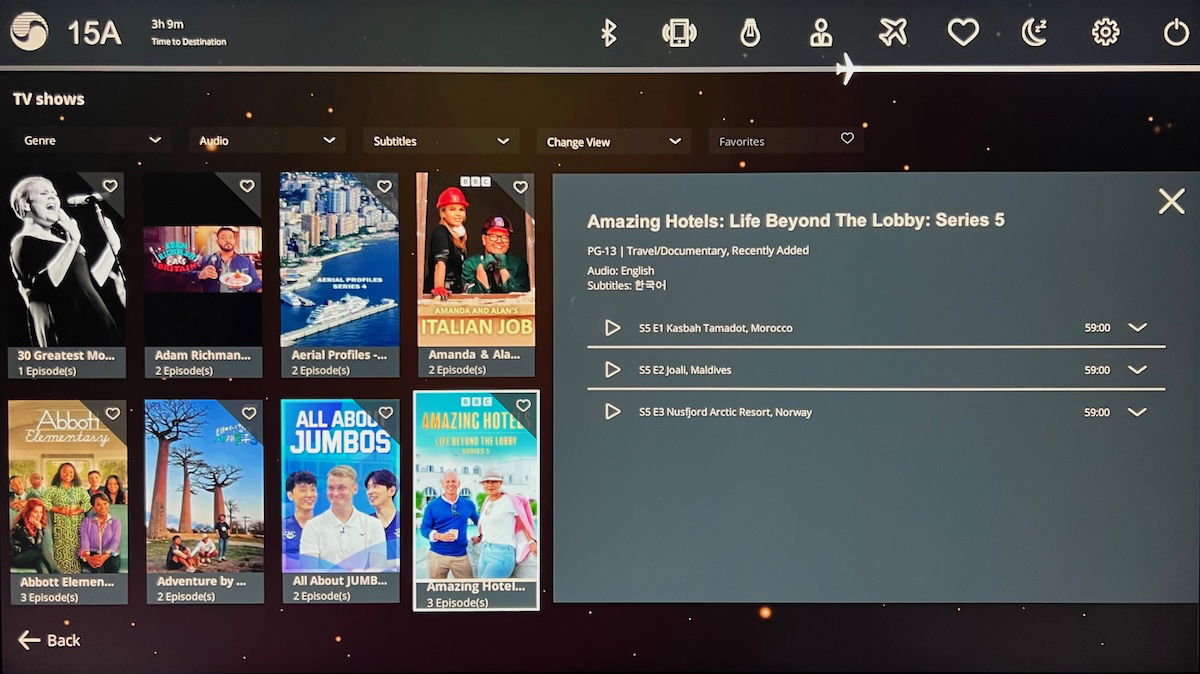The height and width of the screenshot is (674, 1200).
Task: Open the Subtitles filter dropdown
Action: 441,141
